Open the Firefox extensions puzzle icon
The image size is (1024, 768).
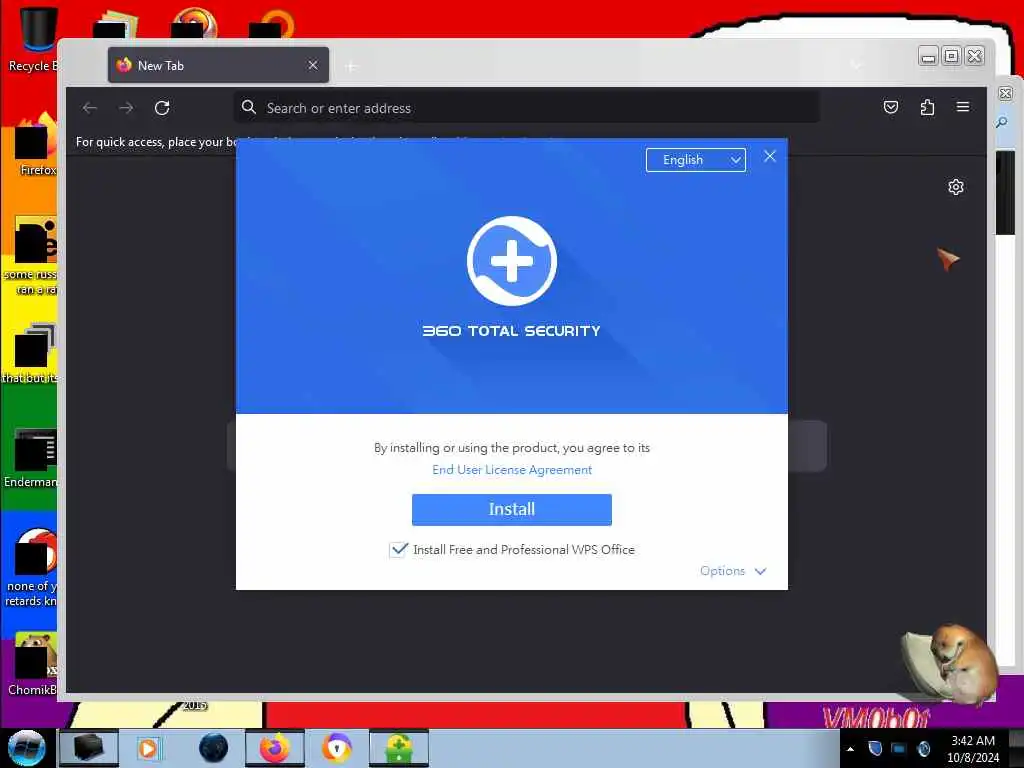tap(927, 107)
